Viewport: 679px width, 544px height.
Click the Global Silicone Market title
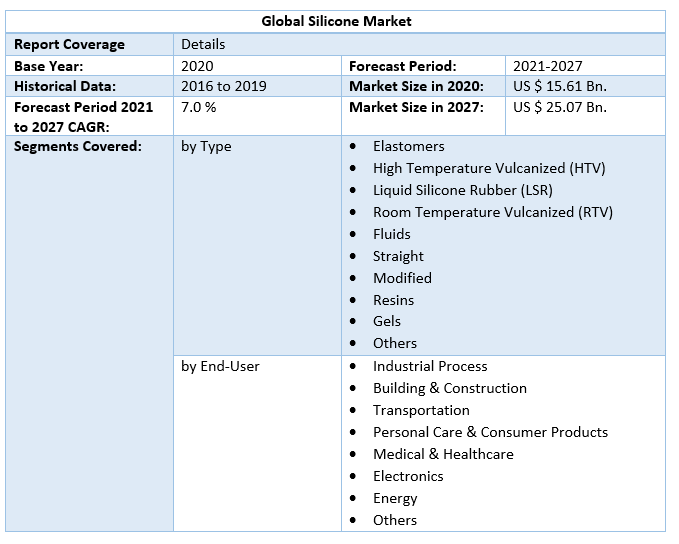(336, 21)
